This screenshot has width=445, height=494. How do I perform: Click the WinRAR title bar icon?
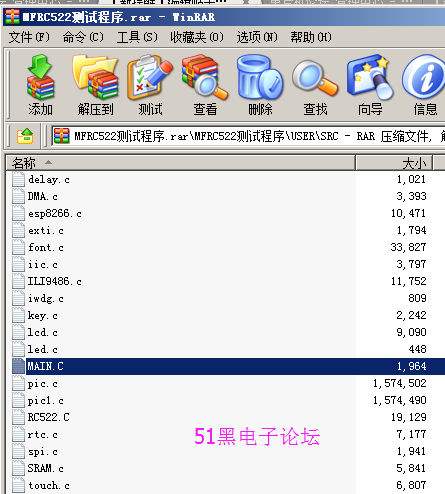coord(12,17)
